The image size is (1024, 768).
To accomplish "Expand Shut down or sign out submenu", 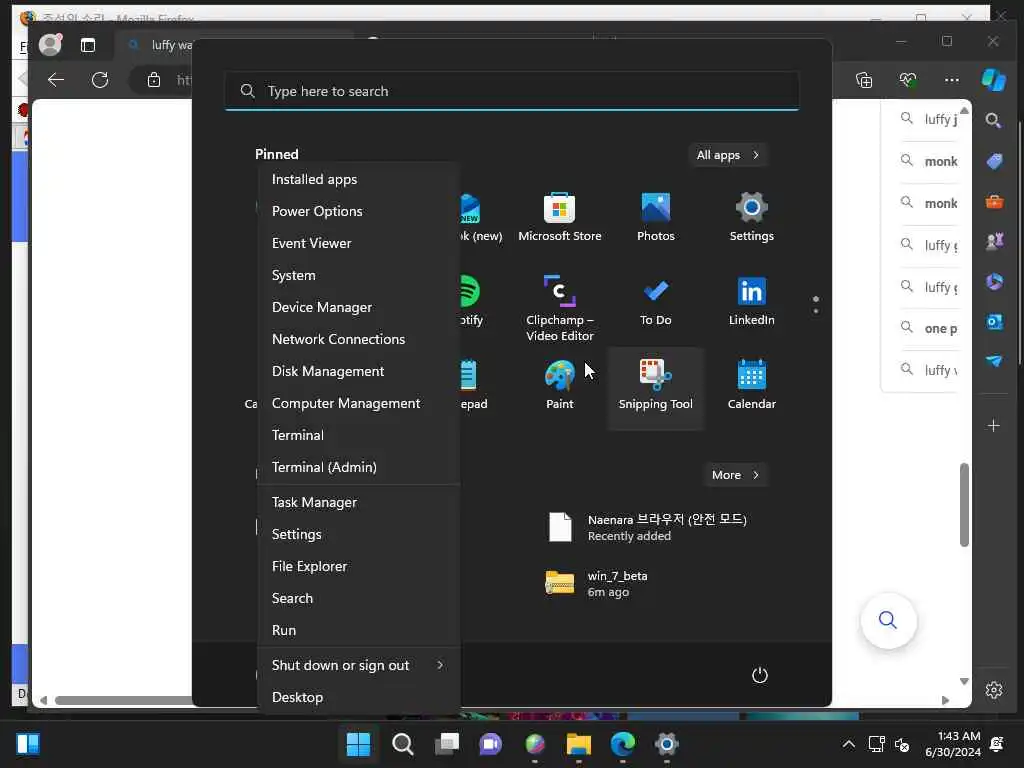I will [359, 665].
